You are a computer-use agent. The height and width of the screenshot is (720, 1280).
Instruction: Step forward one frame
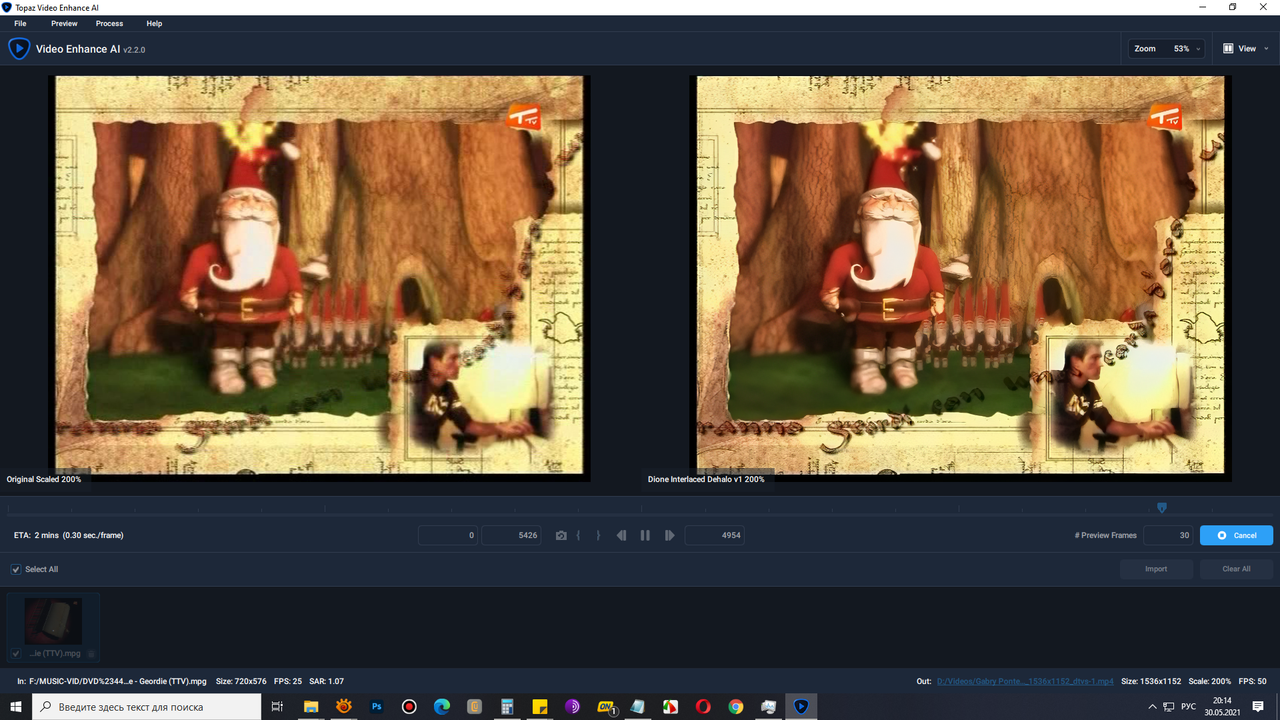pyautogui.click(x=669, y=536)
